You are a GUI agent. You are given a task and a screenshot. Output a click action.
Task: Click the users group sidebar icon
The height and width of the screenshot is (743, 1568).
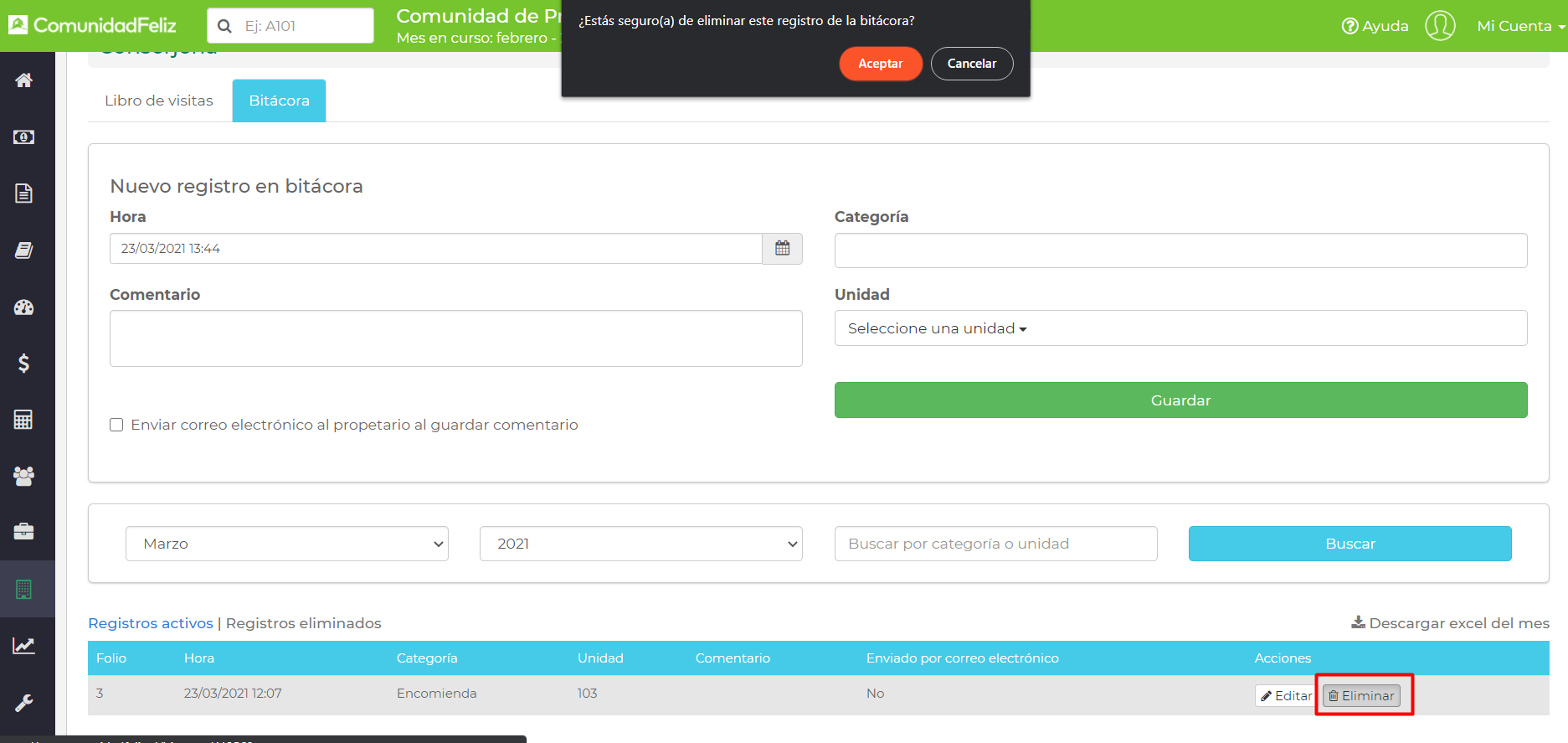pos(23,477)
